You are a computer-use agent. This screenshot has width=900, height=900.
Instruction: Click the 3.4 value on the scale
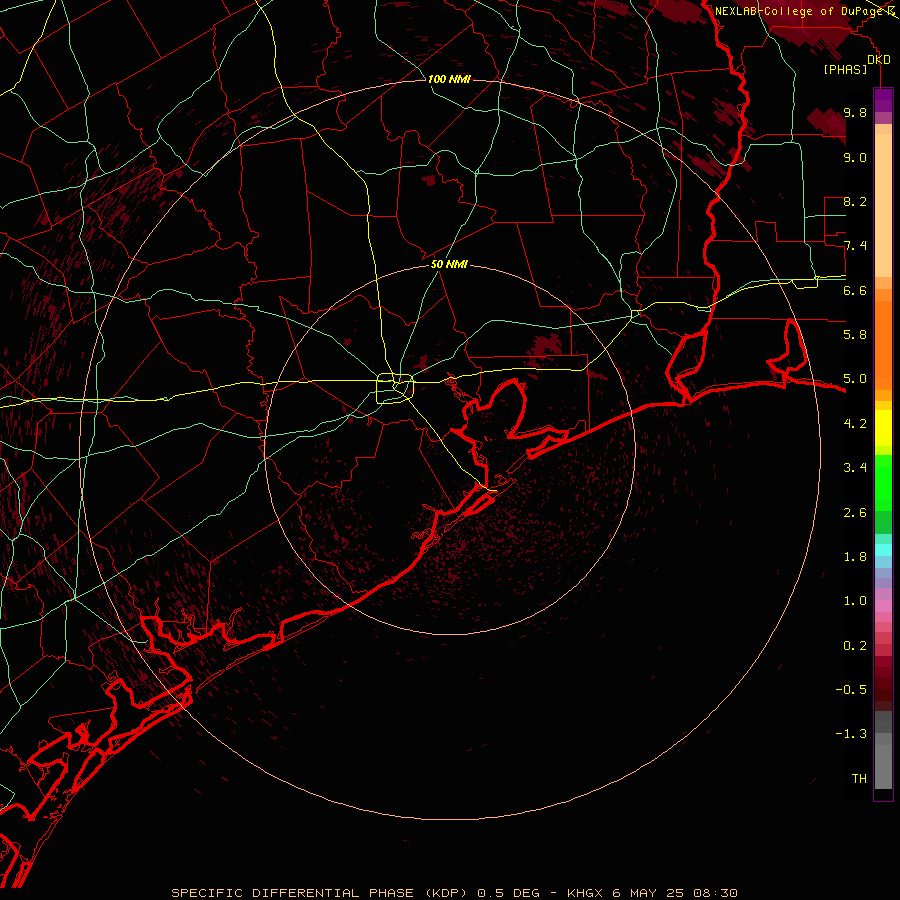point(855,468)
